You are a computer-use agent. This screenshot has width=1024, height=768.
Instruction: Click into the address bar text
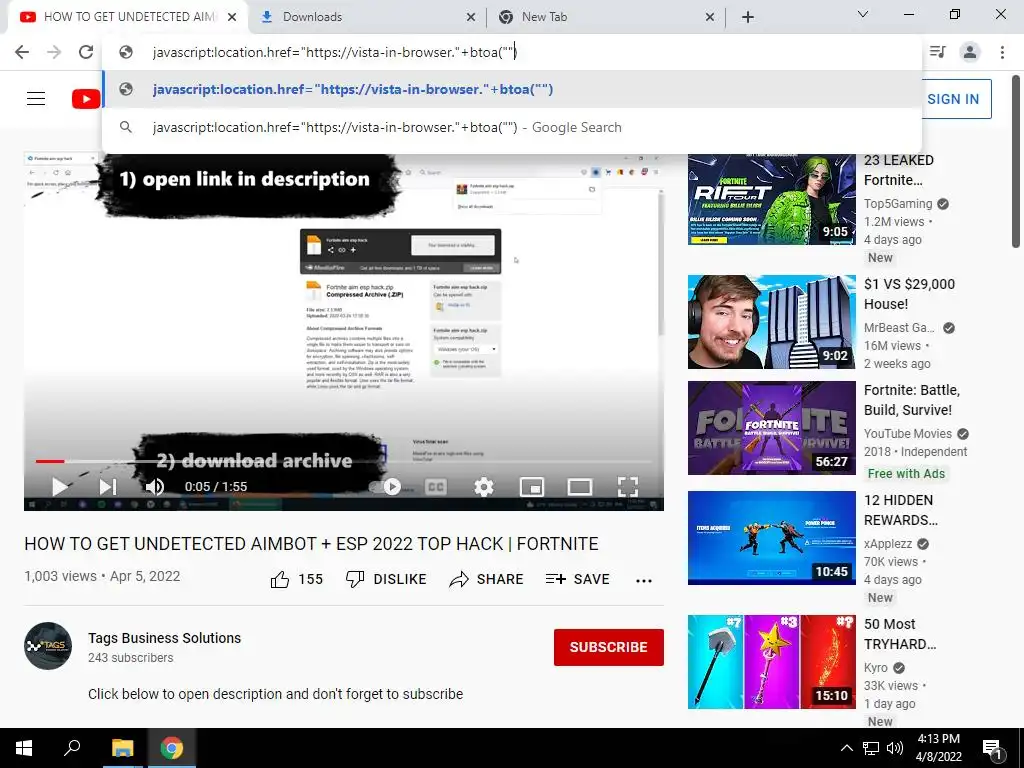(x=334, y=52)
